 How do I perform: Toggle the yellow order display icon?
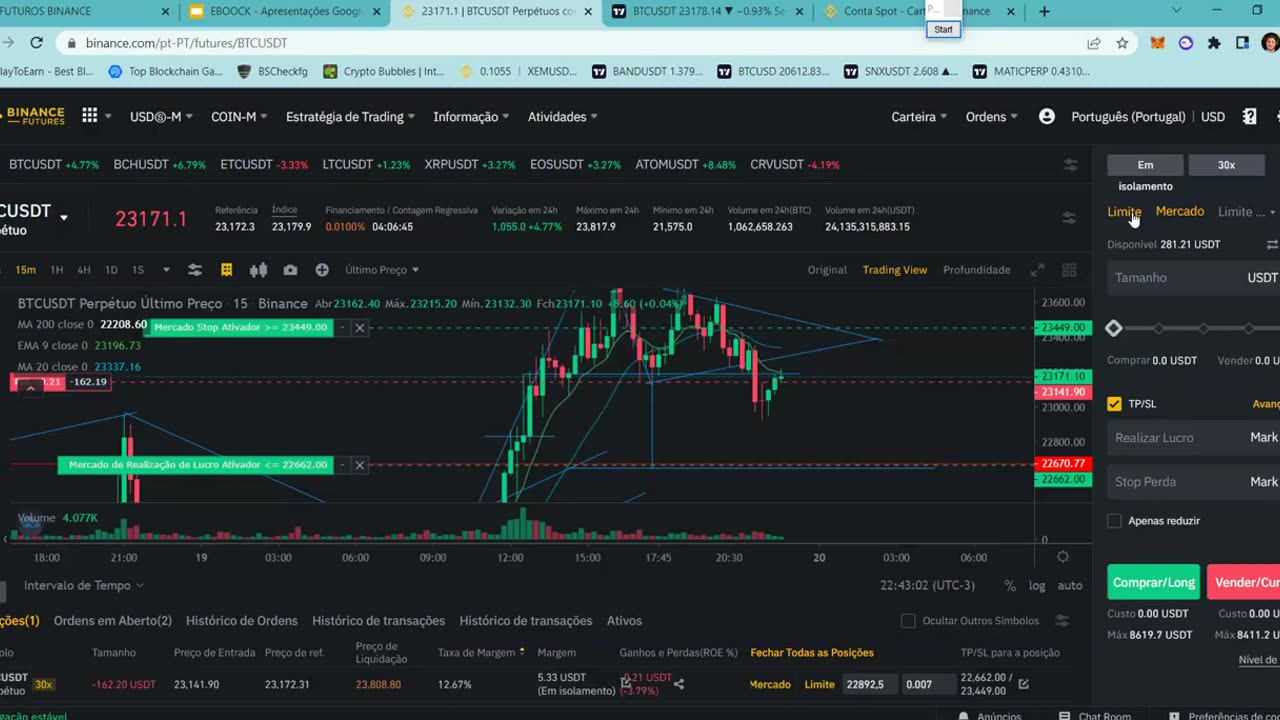click(x=227, y=270)
